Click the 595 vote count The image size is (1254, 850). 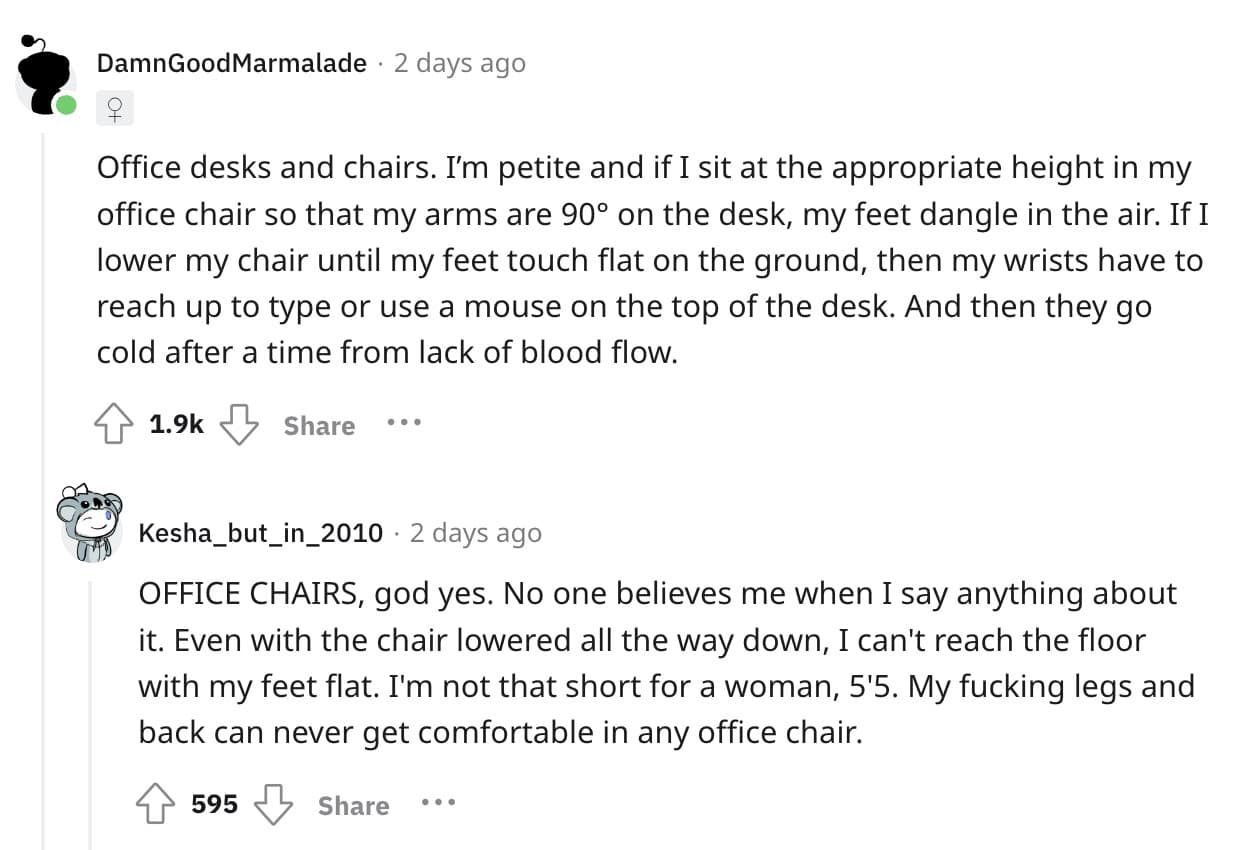(x=213, y=802)
